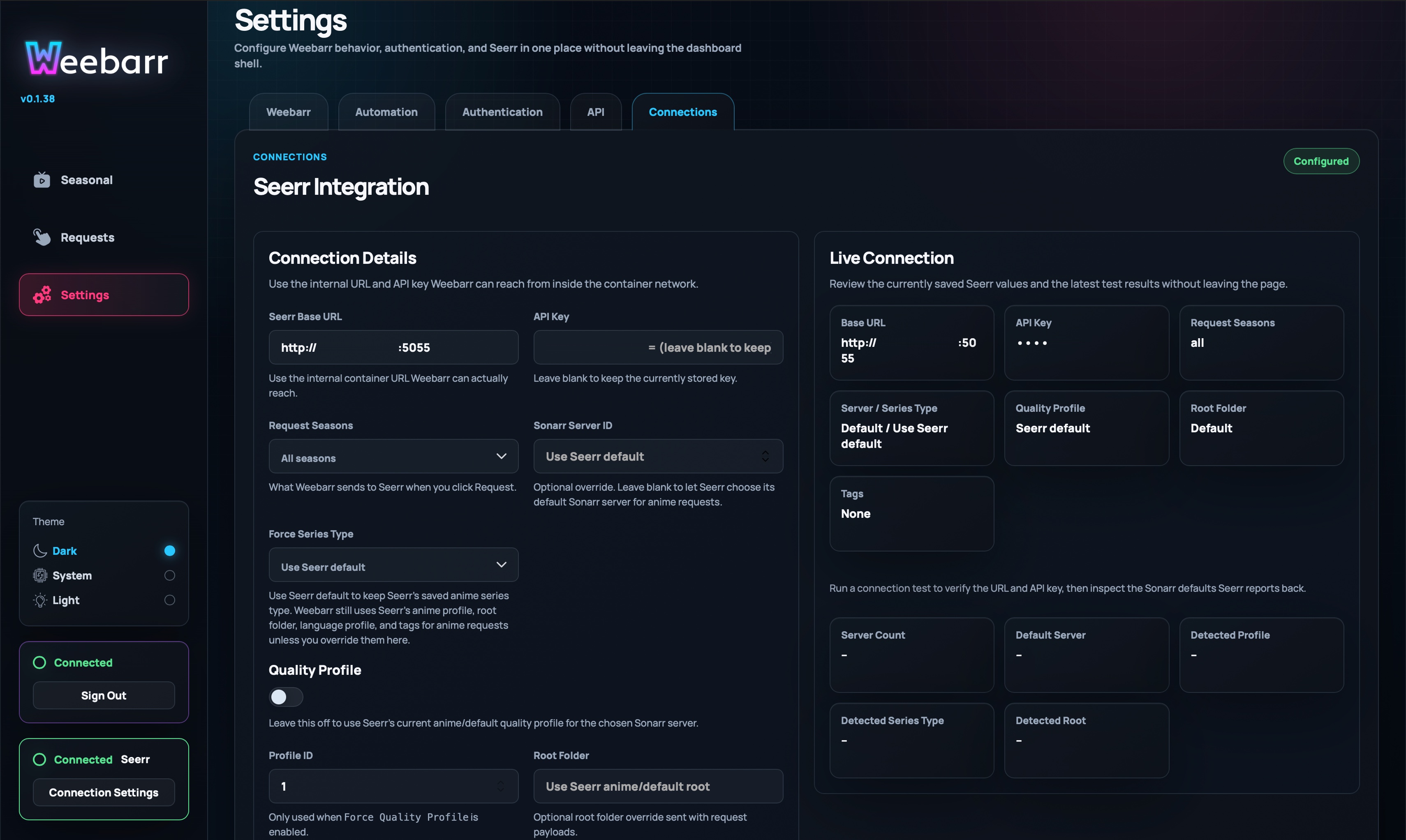Click the Seerr Connected status ring icon

tap(39, 759)
